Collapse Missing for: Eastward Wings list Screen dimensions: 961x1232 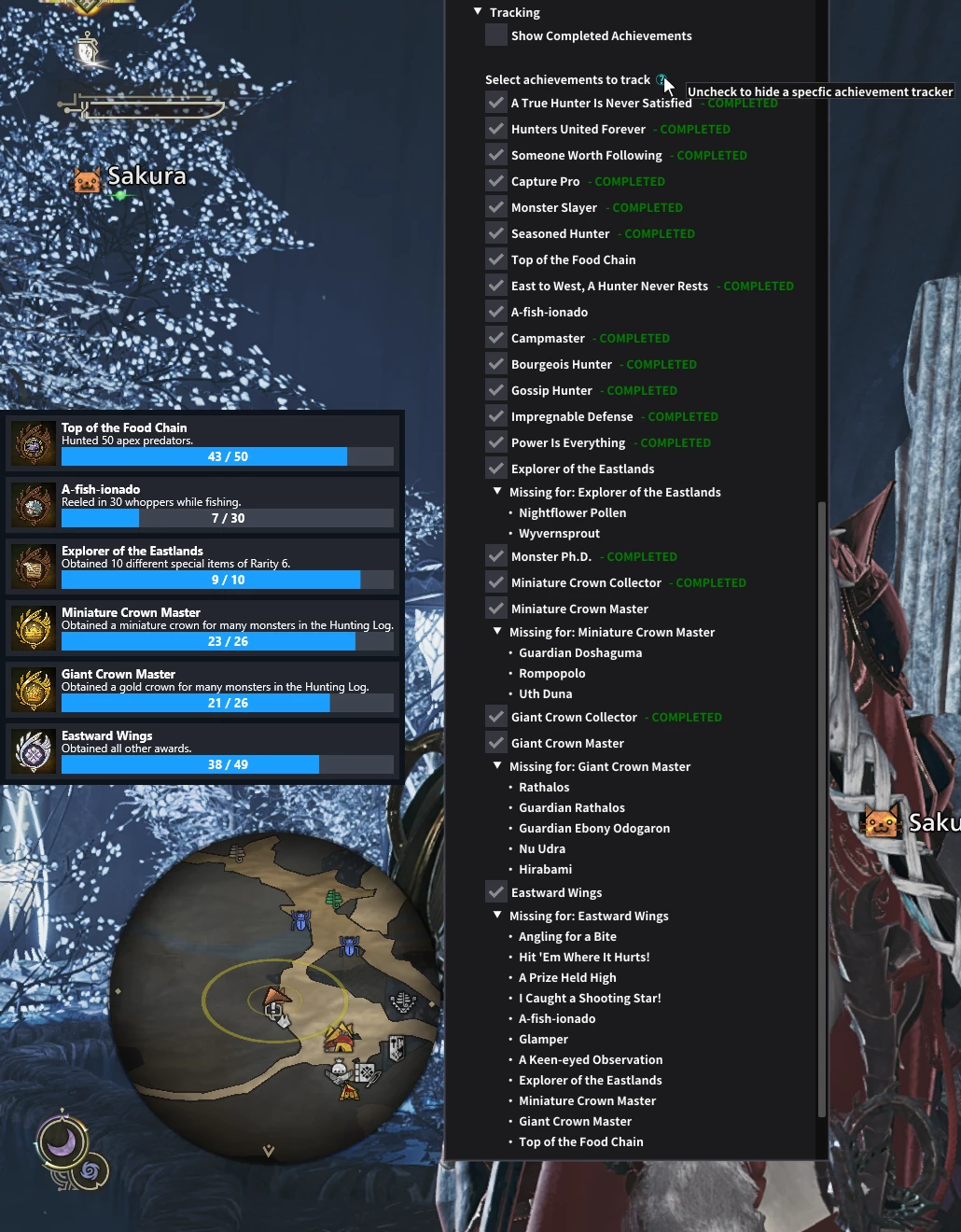[x=497, y=916]
